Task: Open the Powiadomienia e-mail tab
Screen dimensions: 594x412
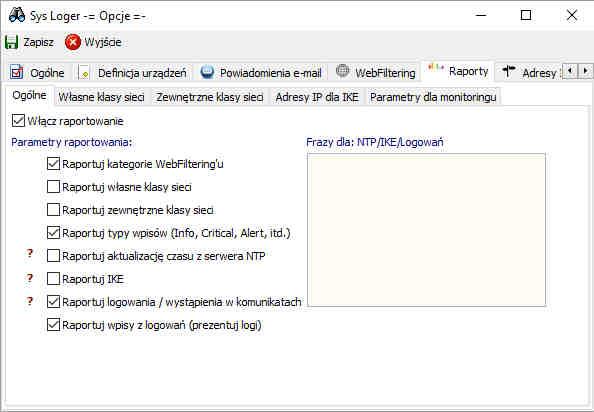Action: tap(261, 72)
